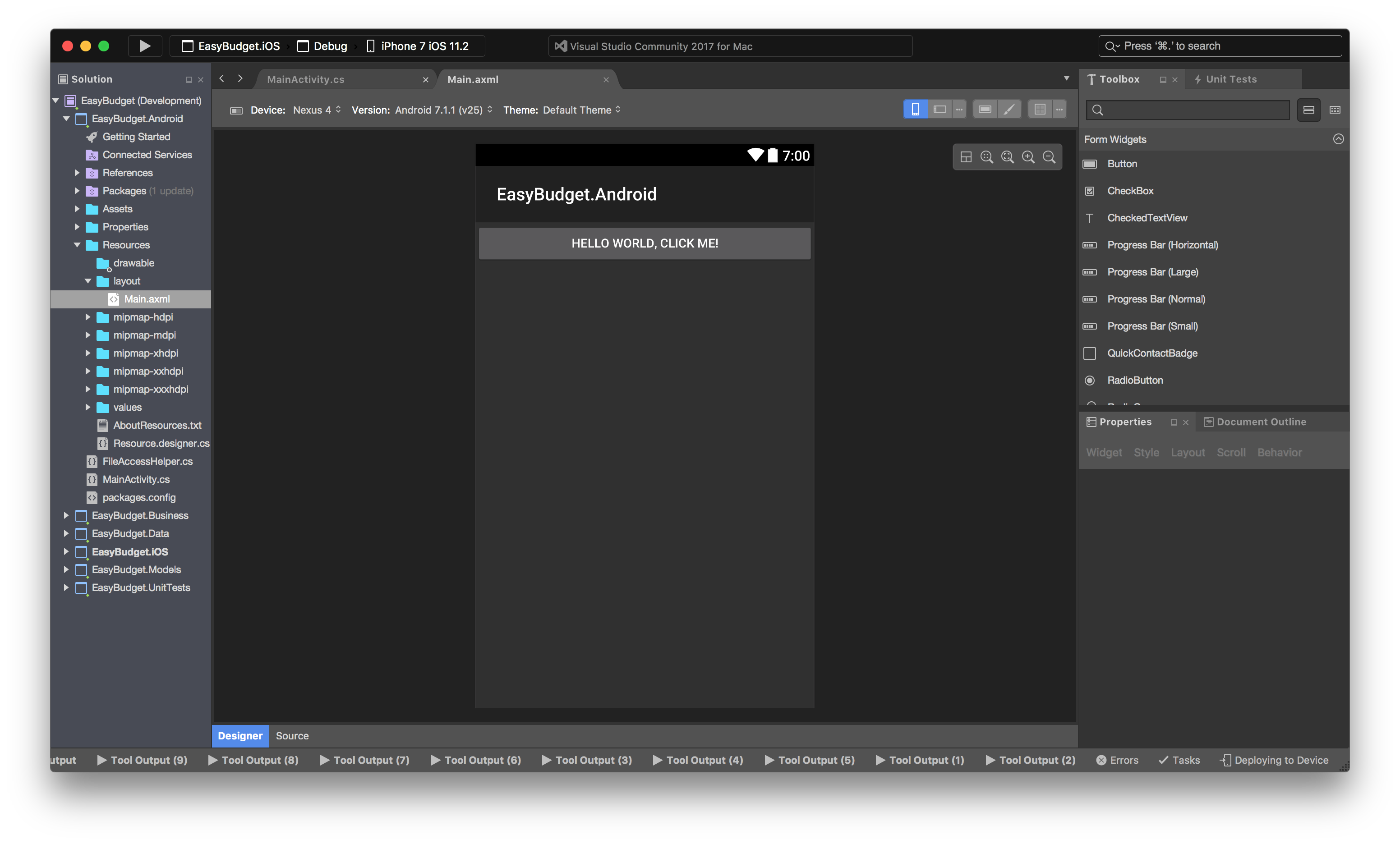
Task: Switch designer to portrait orientation
Action: [x=915, y=110]
